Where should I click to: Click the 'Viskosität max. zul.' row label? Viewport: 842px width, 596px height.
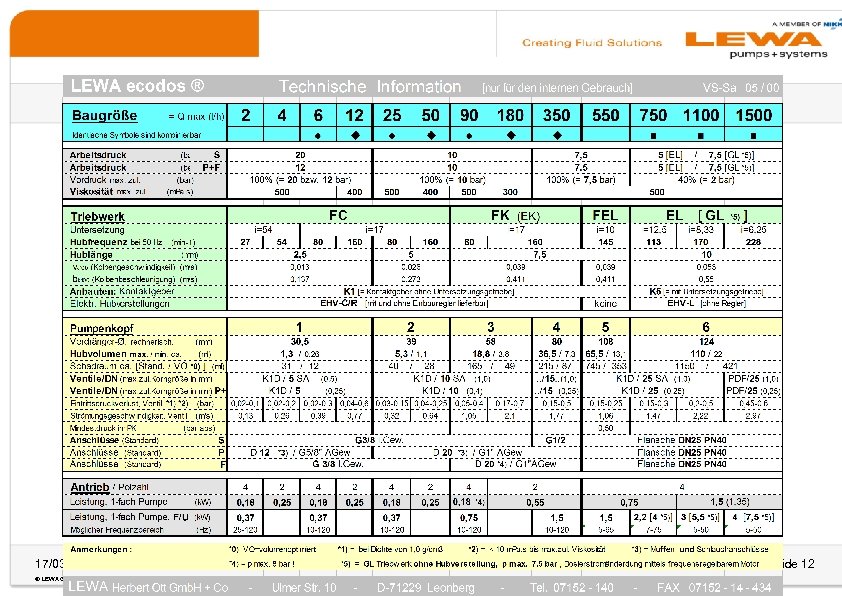click(107, 192)
